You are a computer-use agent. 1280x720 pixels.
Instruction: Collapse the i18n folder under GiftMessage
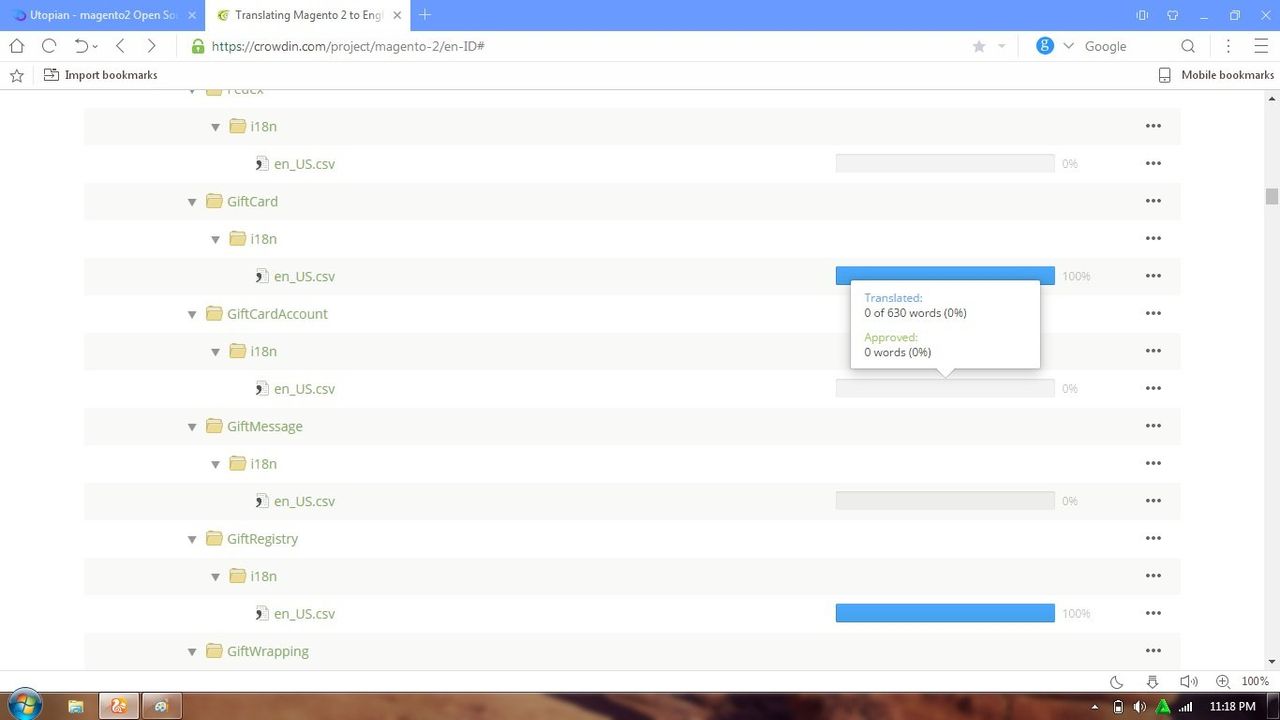[215, 465]
